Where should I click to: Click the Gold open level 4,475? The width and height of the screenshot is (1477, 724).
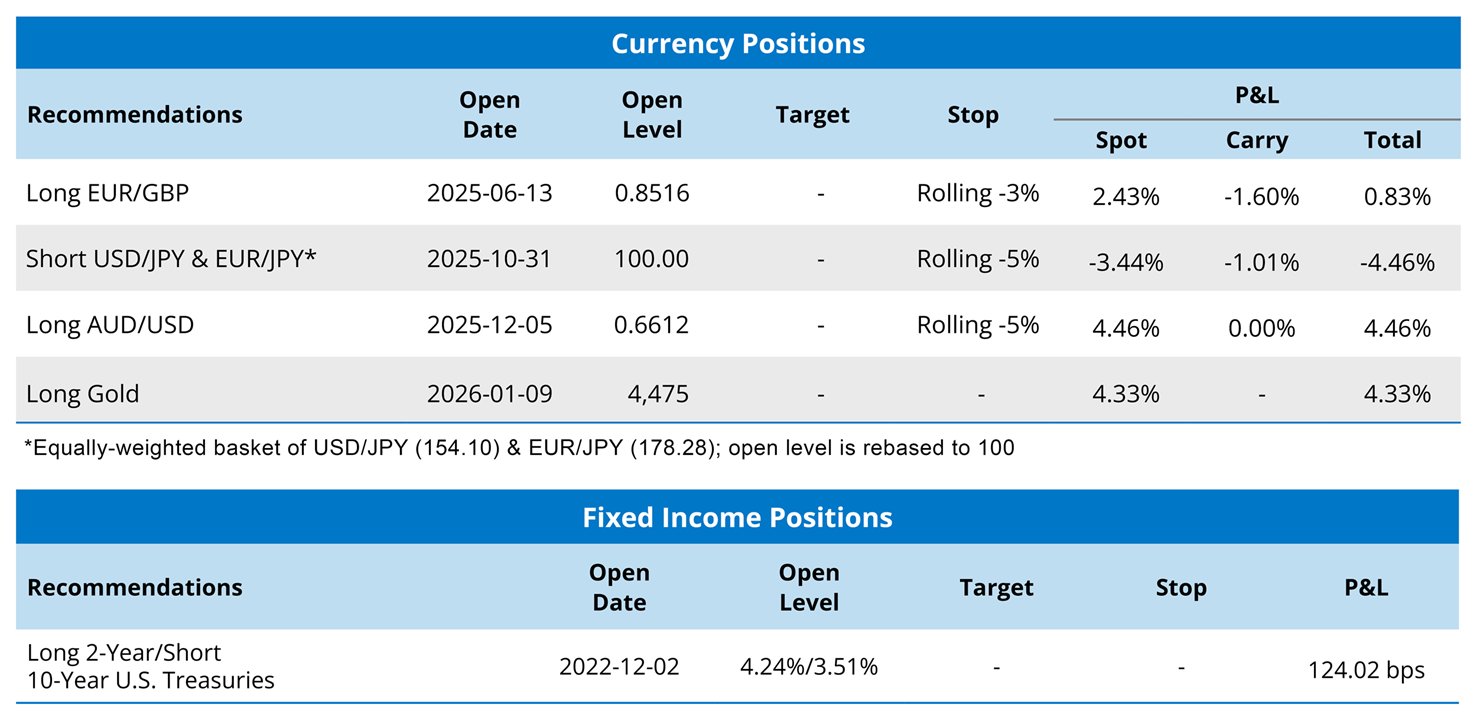[x=659, y=393]
